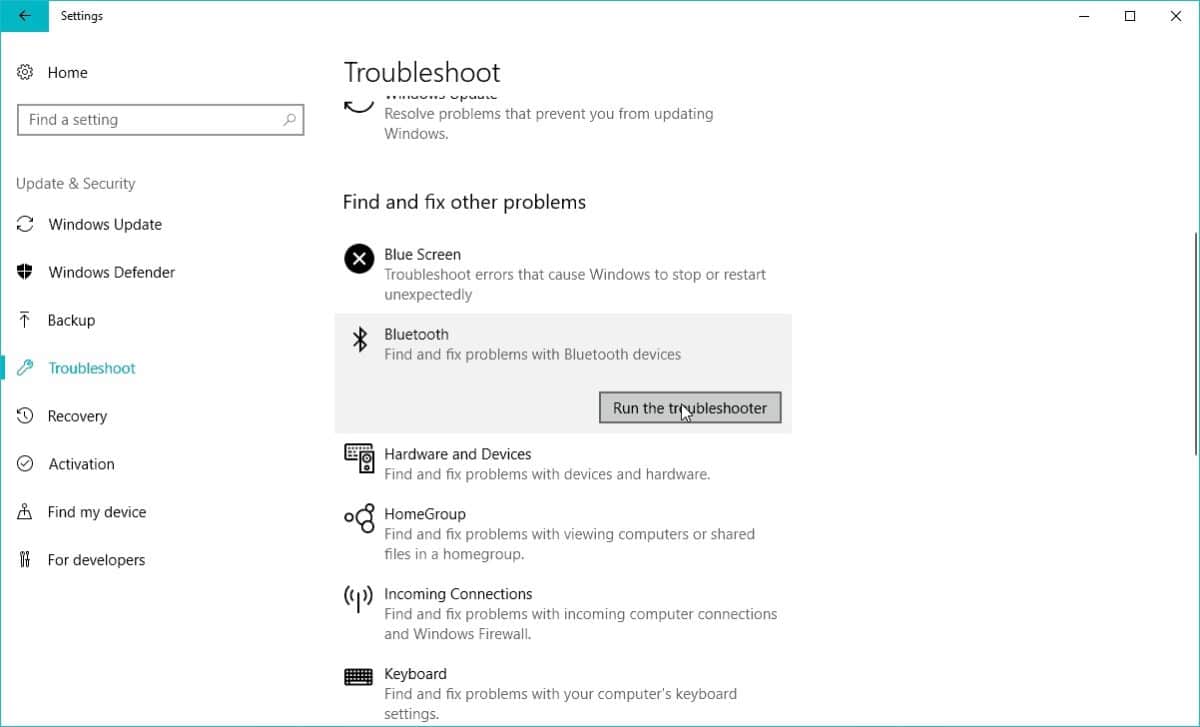Minimize the Settings window
Viewport: 1200px width, 727px height.
coord(1084,16)
